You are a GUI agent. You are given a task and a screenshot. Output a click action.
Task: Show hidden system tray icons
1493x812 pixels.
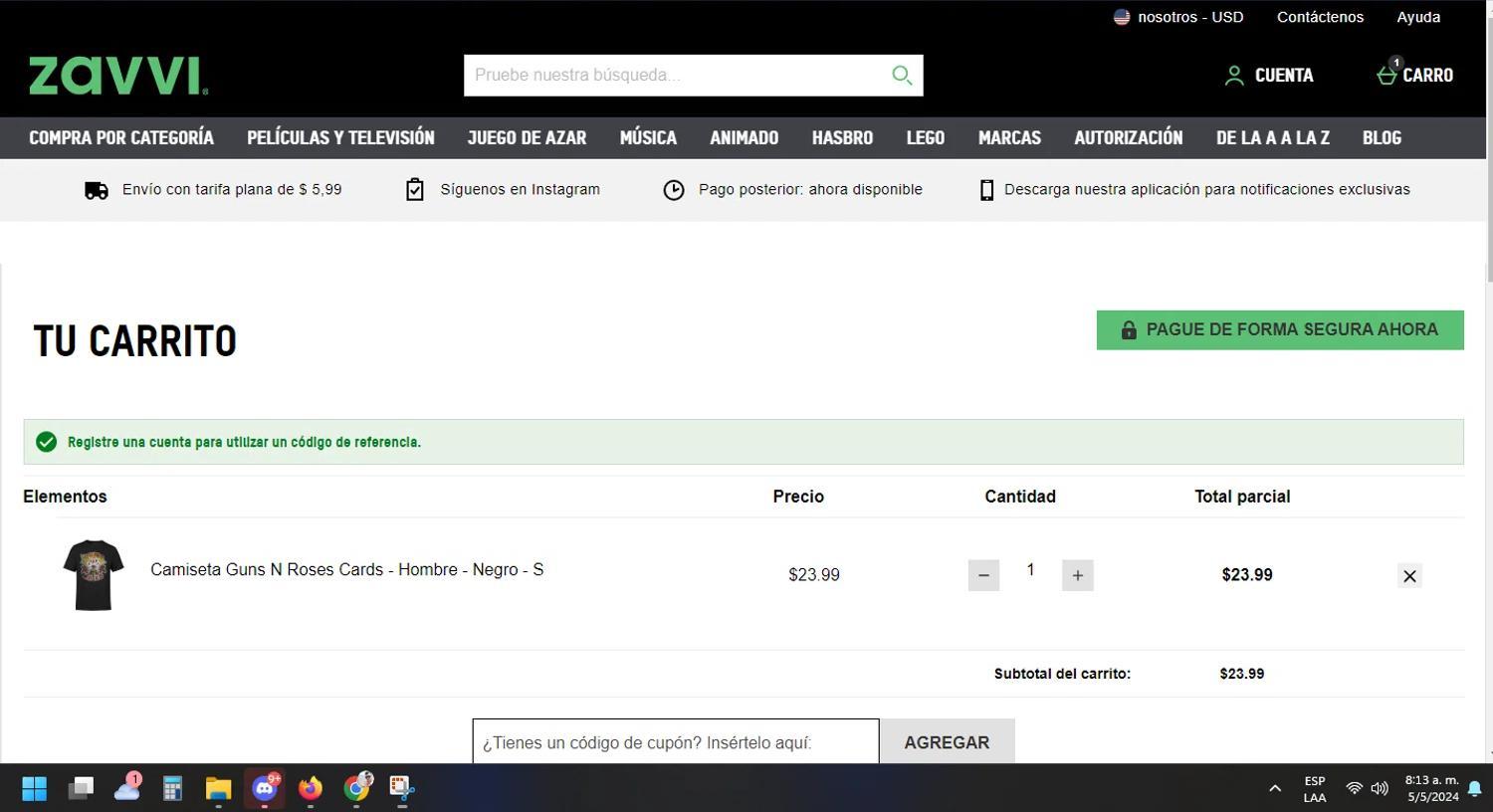1275,789
